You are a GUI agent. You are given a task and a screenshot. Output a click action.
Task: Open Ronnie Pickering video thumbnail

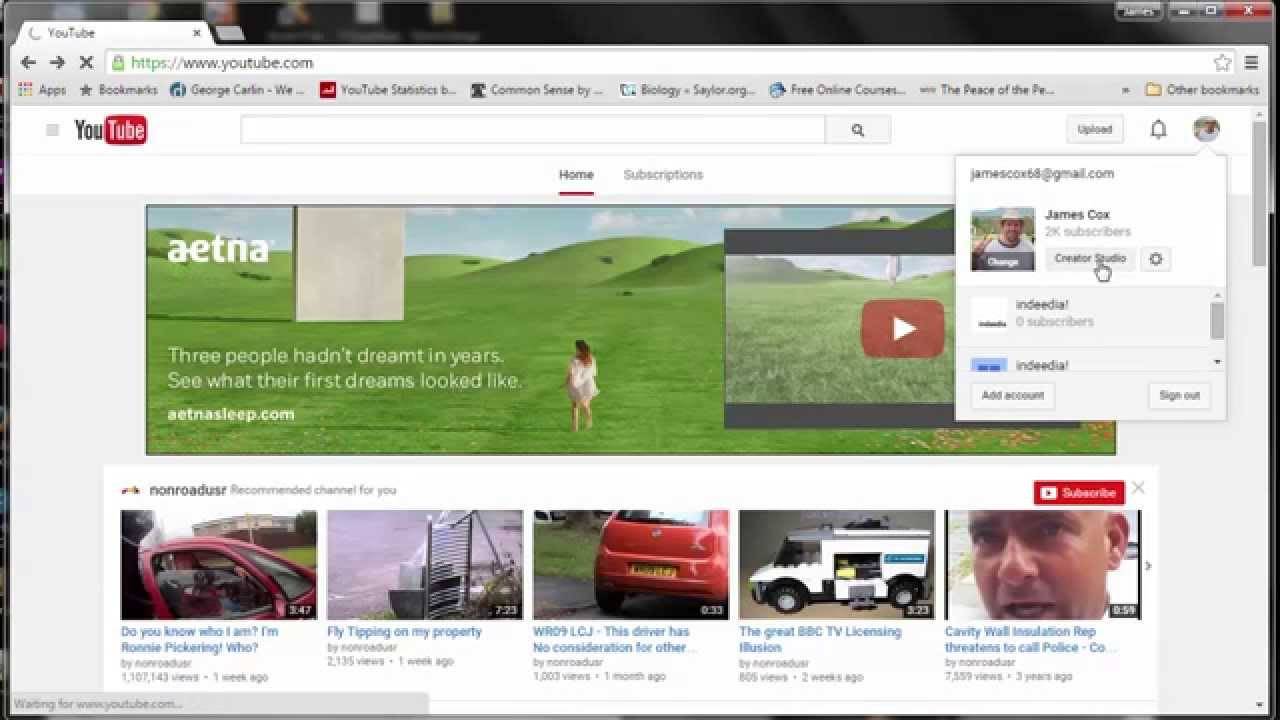pyautogui.click(x=219, y=565)
